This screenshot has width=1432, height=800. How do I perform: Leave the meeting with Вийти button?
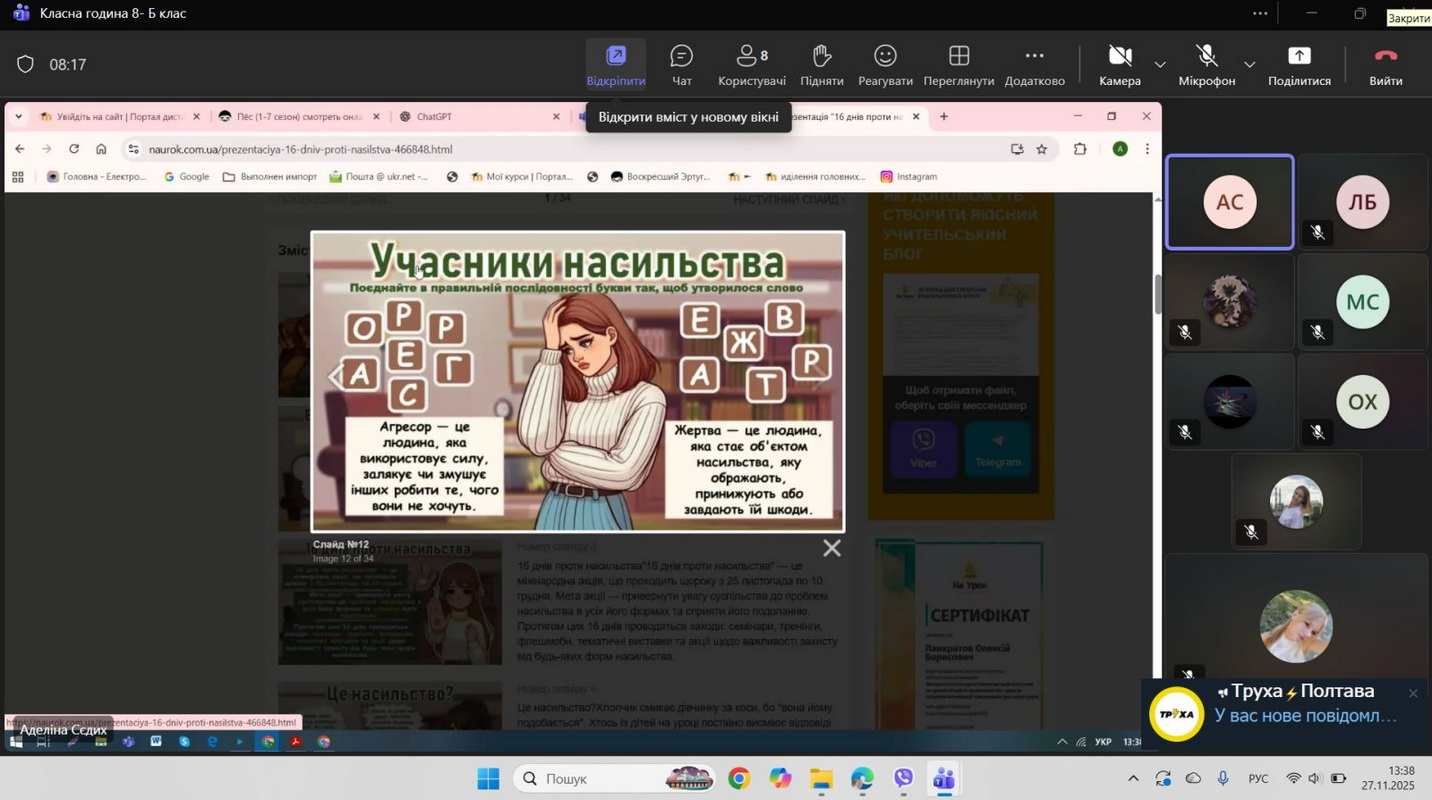click(1385, 65)
